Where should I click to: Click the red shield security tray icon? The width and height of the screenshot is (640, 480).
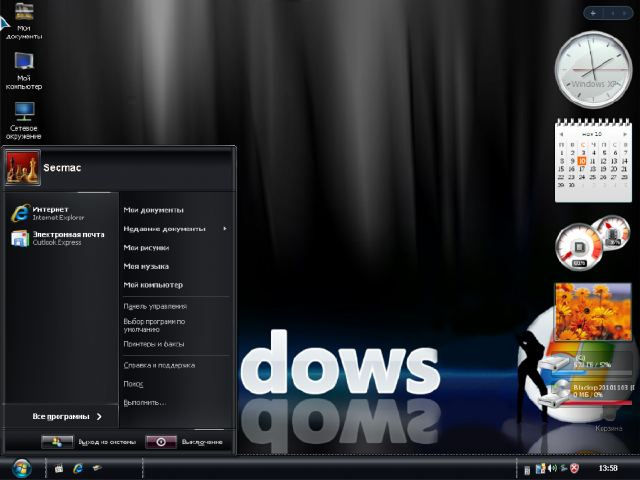574,468
